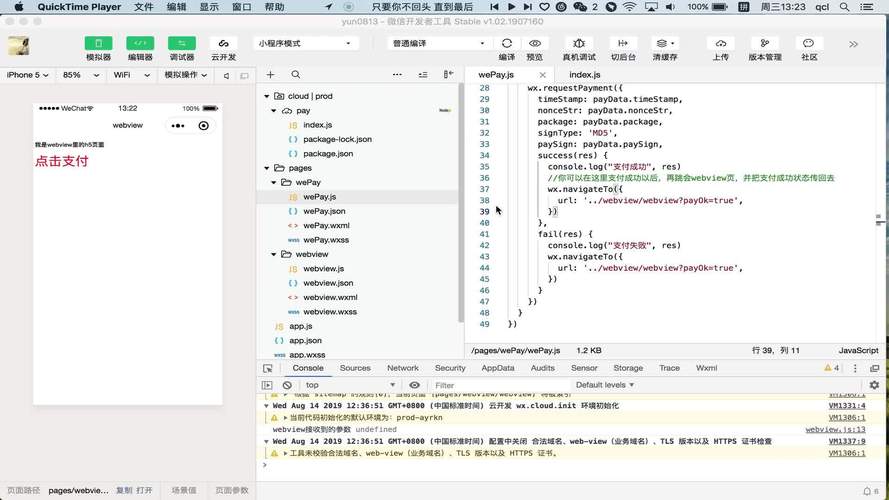This screenshot has height=500, width=889.
Task: Click the file tree sort/list icon
Action: [423, 74]
